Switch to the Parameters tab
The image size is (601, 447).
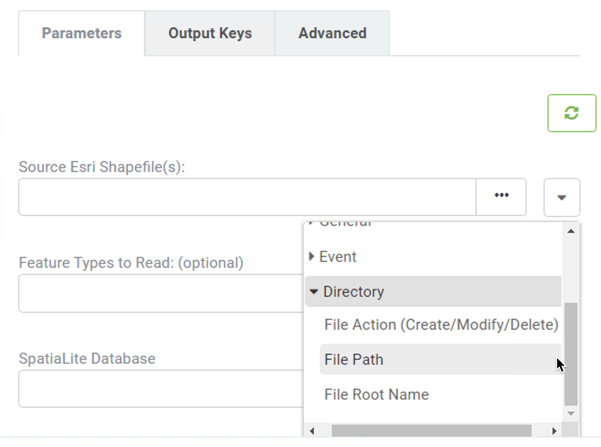tap(82, 33)
